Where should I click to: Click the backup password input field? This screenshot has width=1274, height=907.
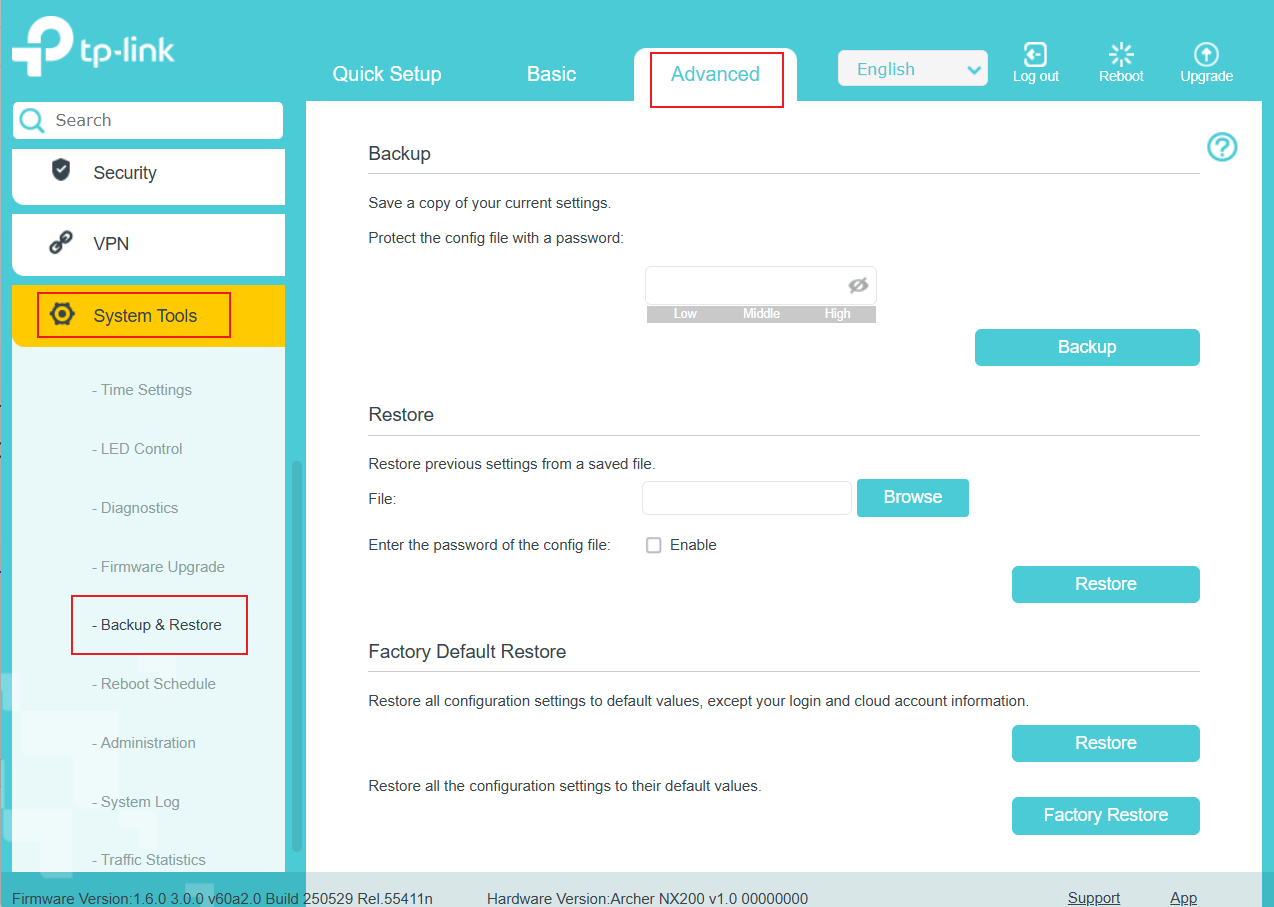click(x=761, y=285)
